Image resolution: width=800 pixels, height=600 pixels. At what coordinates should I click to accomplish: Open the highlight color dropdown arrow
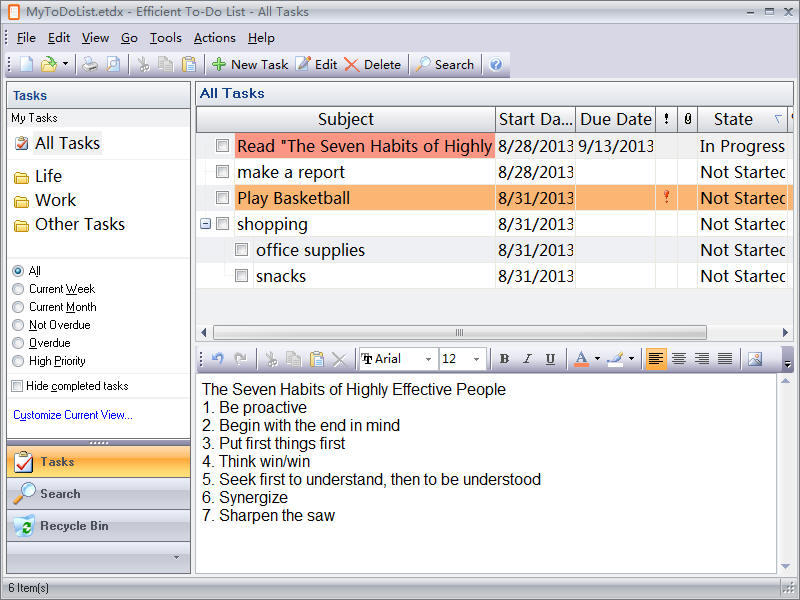pyautogui.click(x=631, y=359)
